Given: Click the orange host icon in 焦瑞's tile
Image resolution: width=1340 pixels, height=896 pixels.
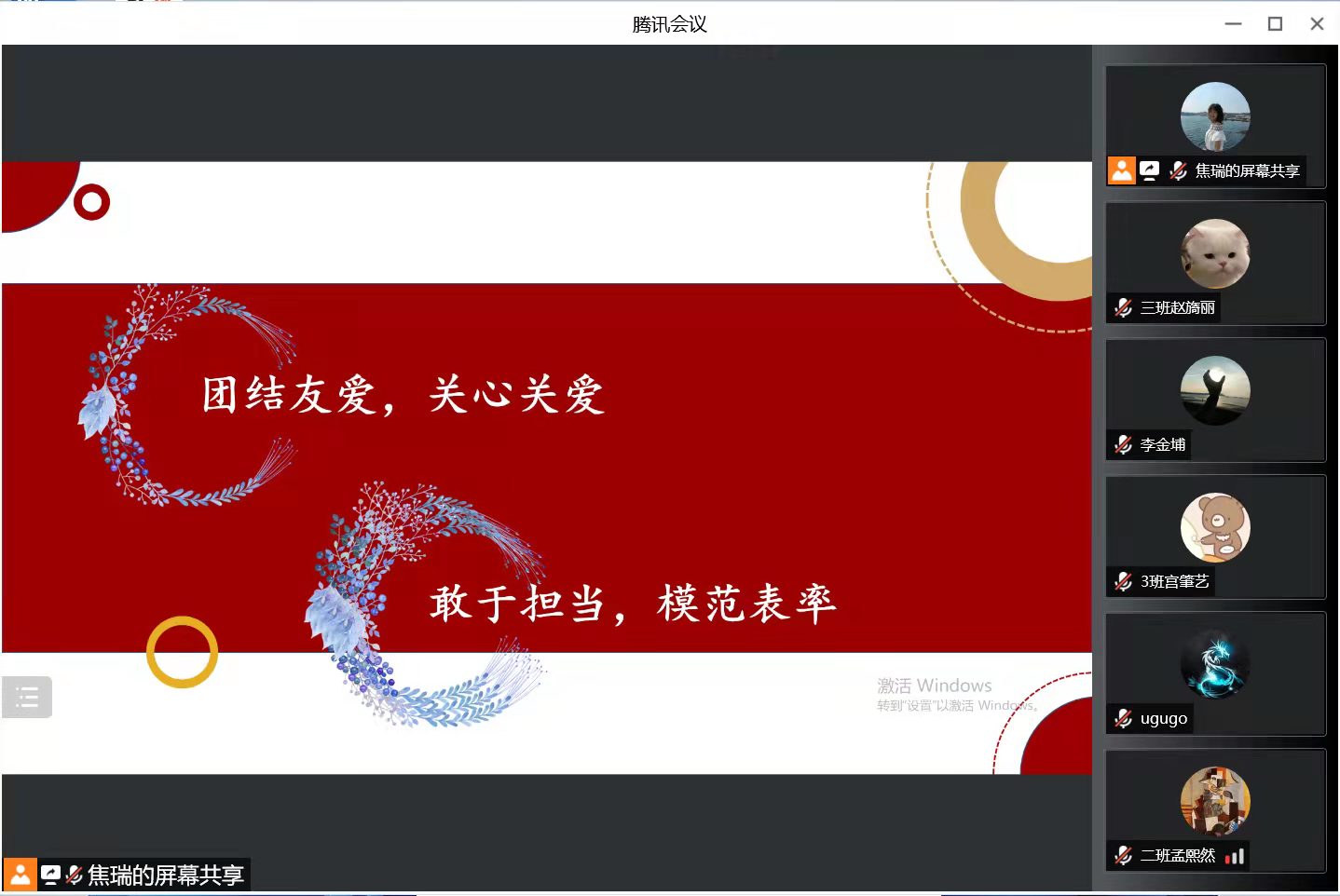Looking at the screenshot, I should point(1121,170).
